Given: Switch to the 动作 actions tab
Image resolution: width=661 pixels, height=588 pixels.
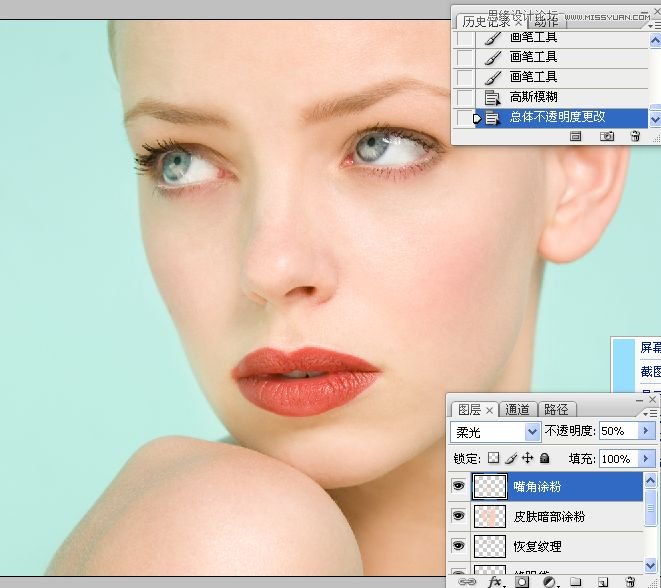Looking at the screenshot, I should (546, 21).
